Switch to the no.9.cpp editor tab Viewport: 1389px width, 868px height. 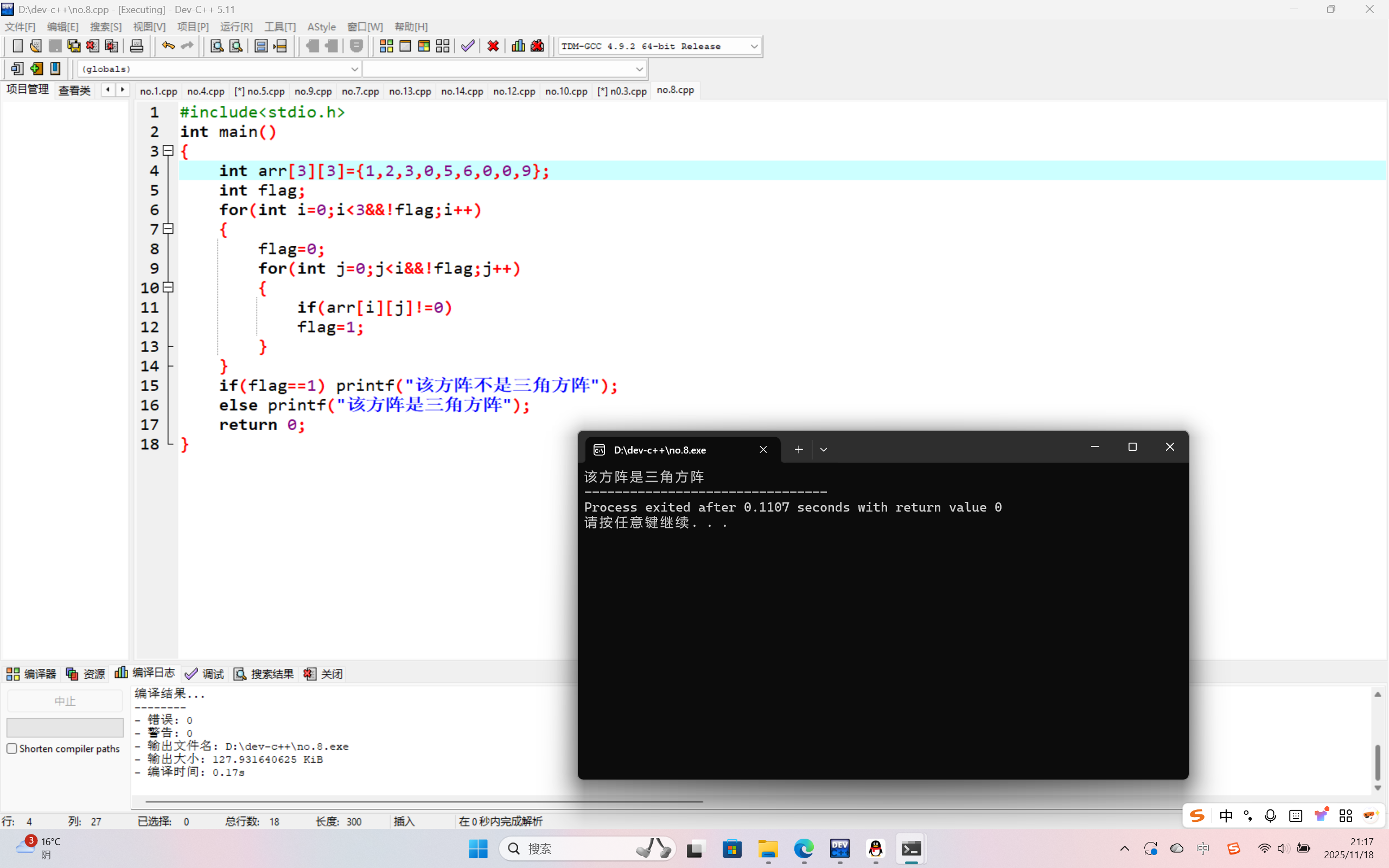click(313, 91)
